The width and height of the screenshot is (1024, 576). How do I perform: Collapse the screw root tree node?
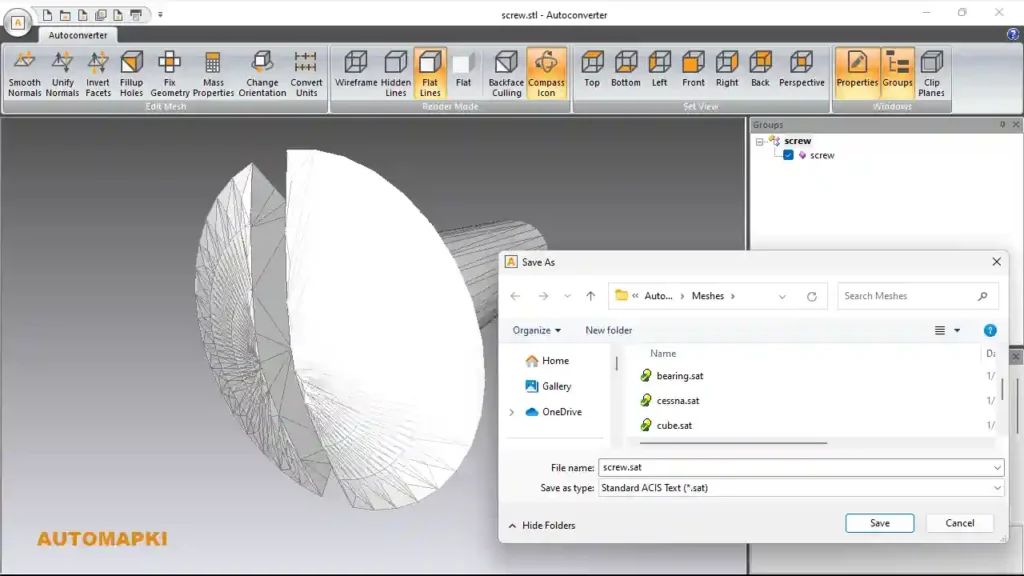(760, 141)
